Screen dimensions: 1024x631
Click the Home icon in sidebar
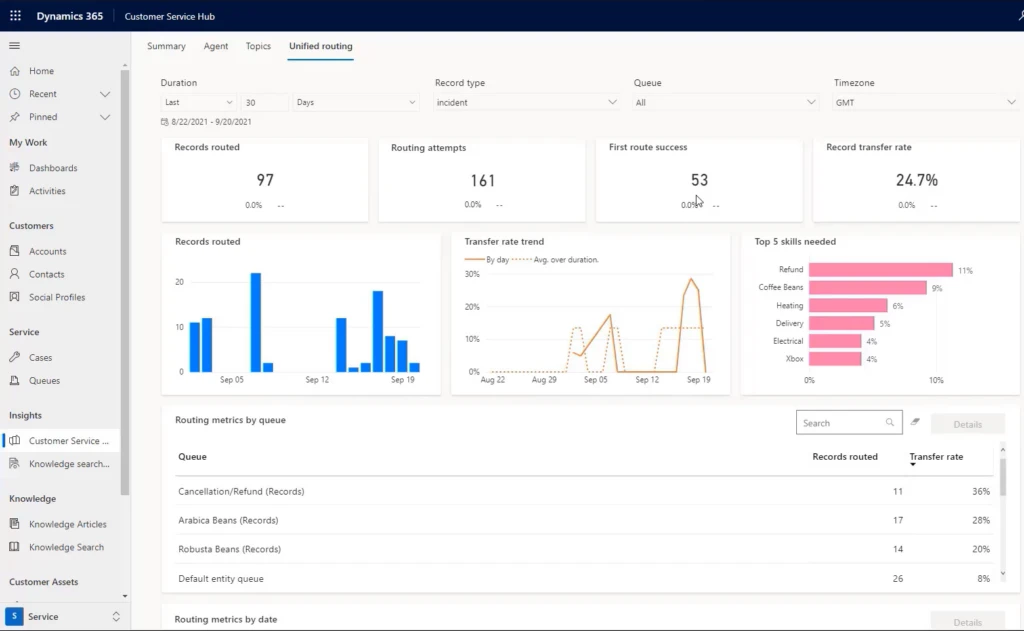coord(15,71)
